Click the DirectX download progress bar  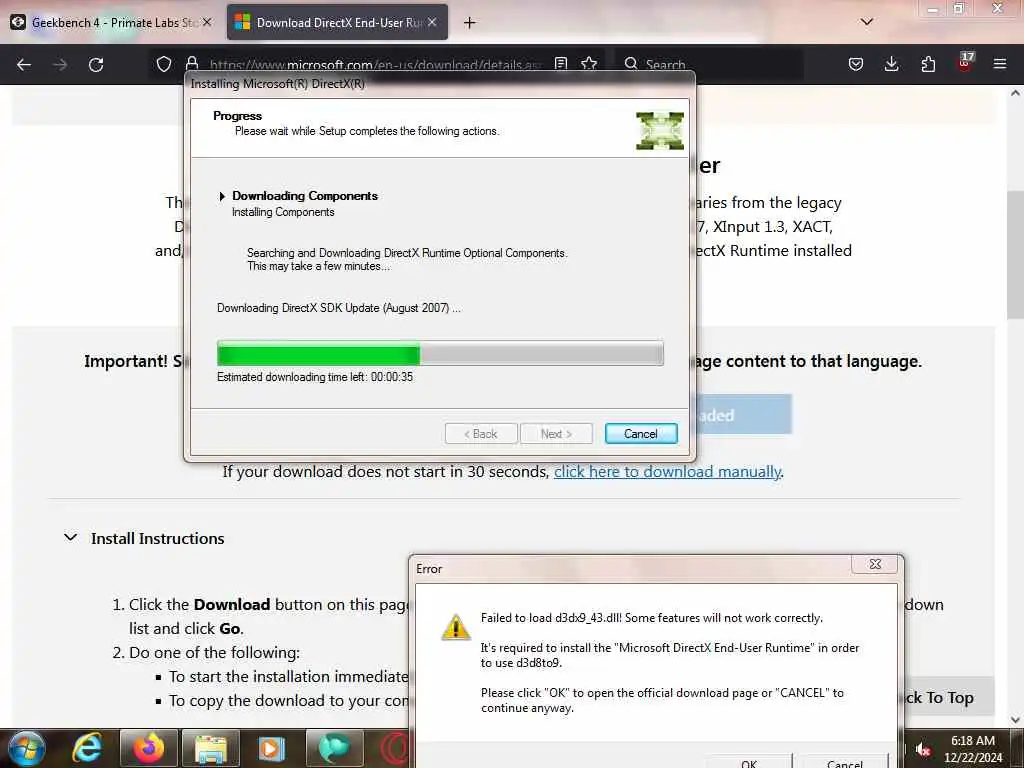coord(440,353)
